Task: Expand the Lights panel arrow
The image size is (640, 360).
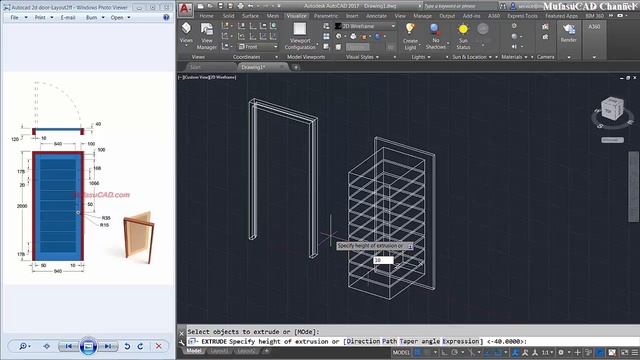Action: [429, 57]
